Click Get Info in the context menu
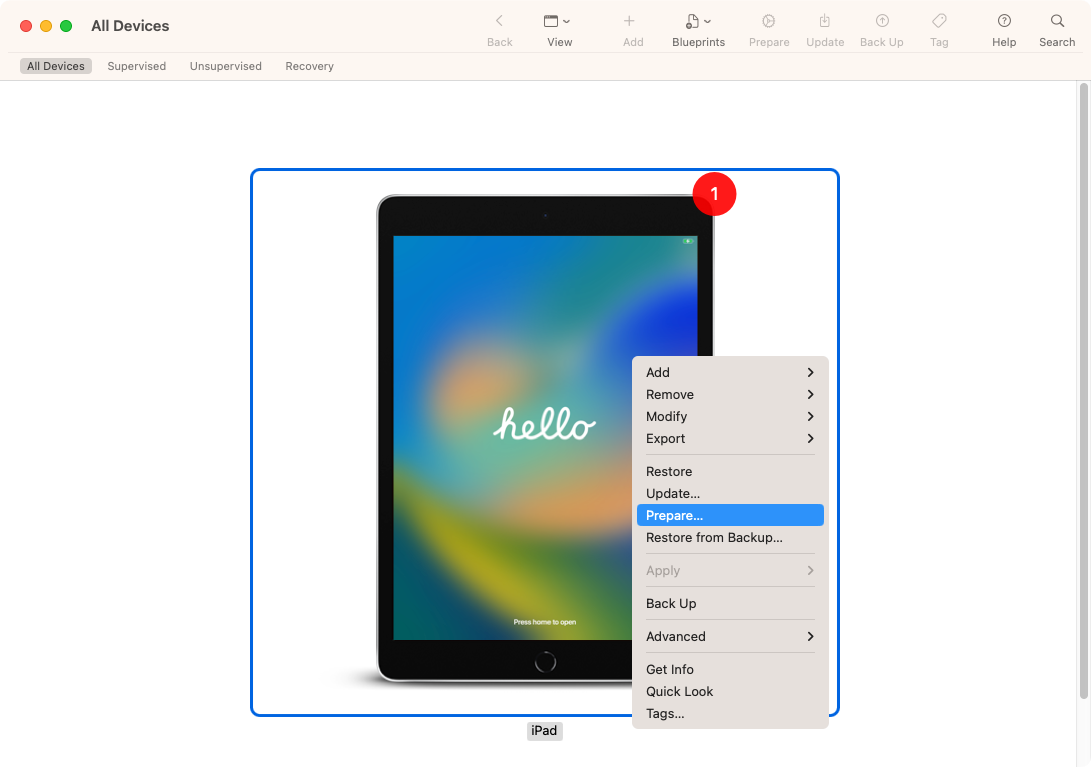 670,669
